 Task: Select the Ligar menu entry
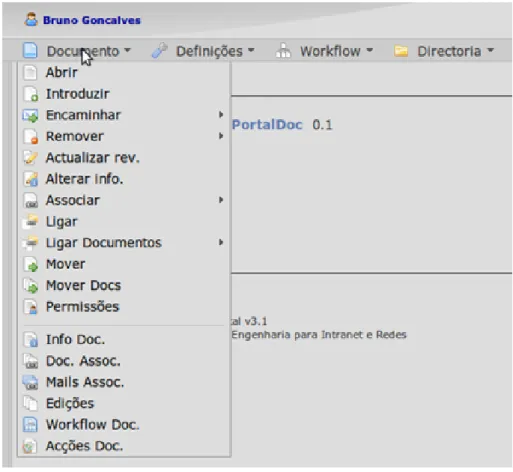coord(124,222)
